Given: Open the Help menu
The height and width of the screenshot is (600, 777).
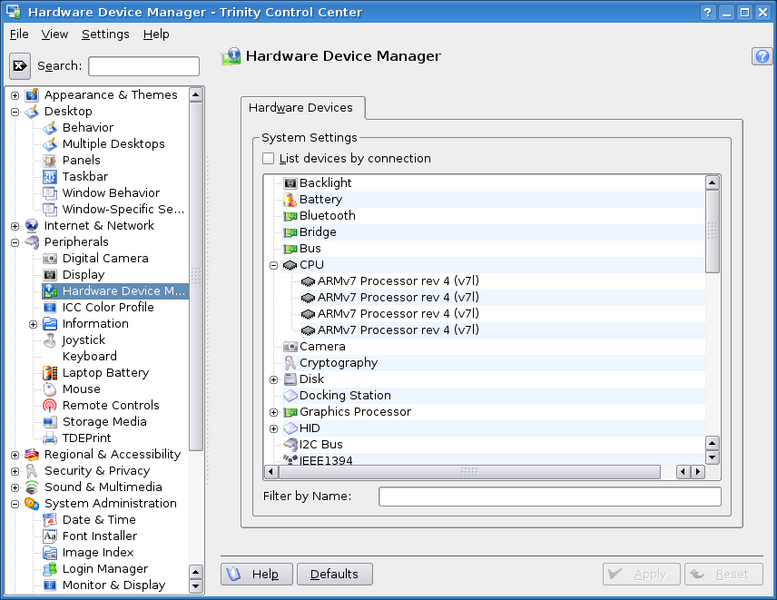Looking at the screenshot, I should click(x=156, y=34).
